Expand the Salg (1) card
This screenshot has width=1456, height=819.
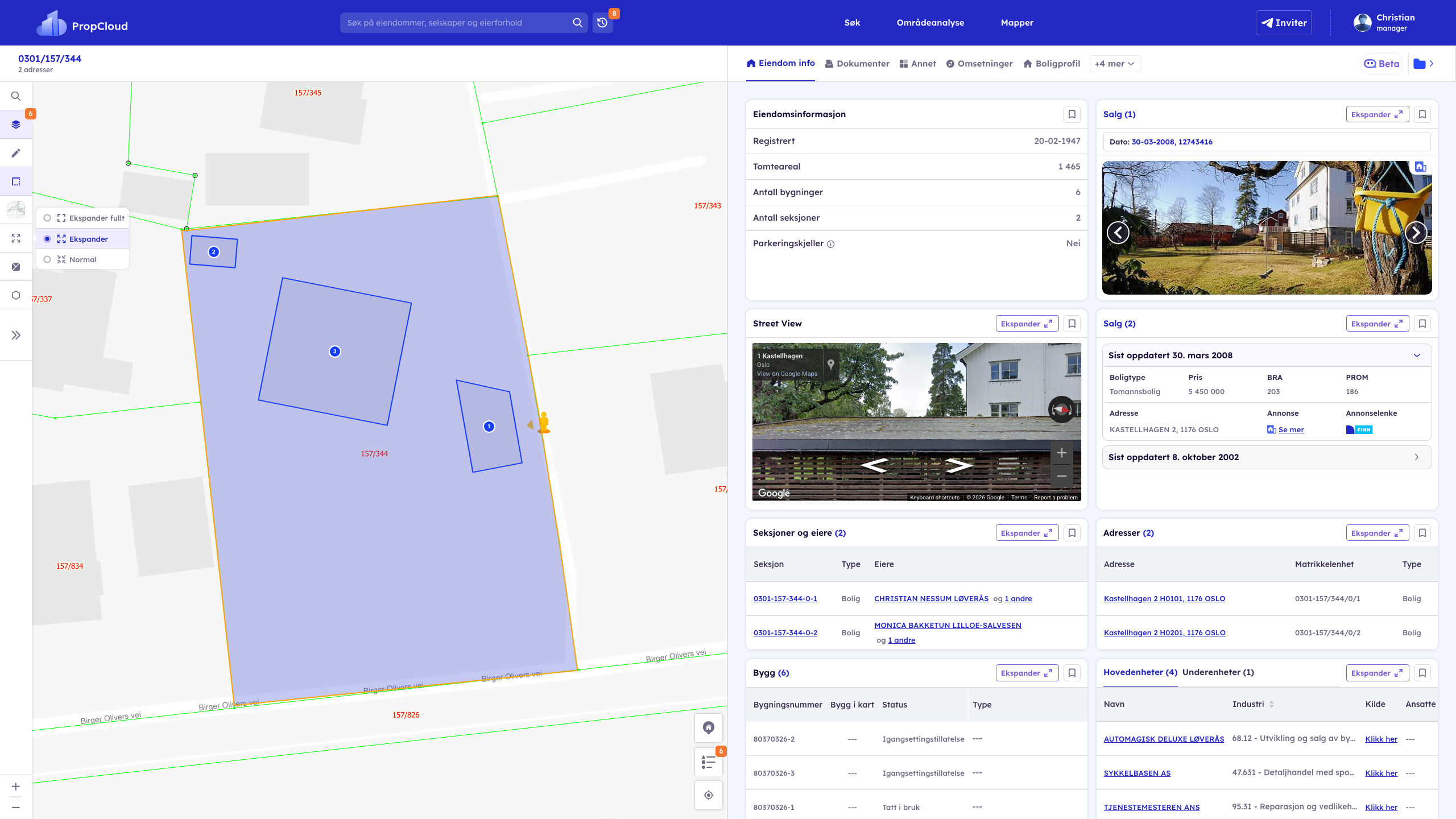tap(1378, 114)
